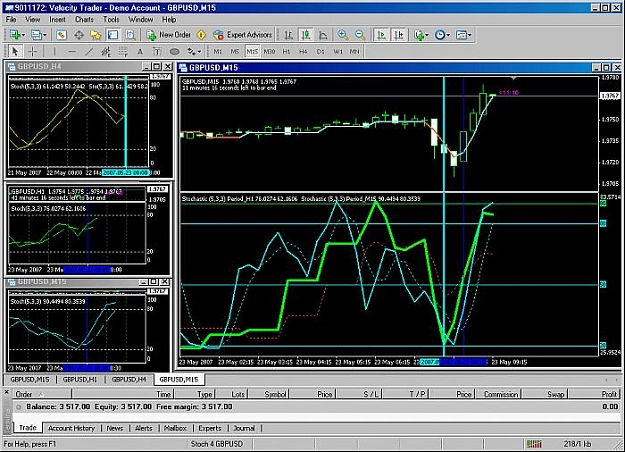625x452 pixels.
Task: Select the text label A tool
Action: click(x=140, y=51)
